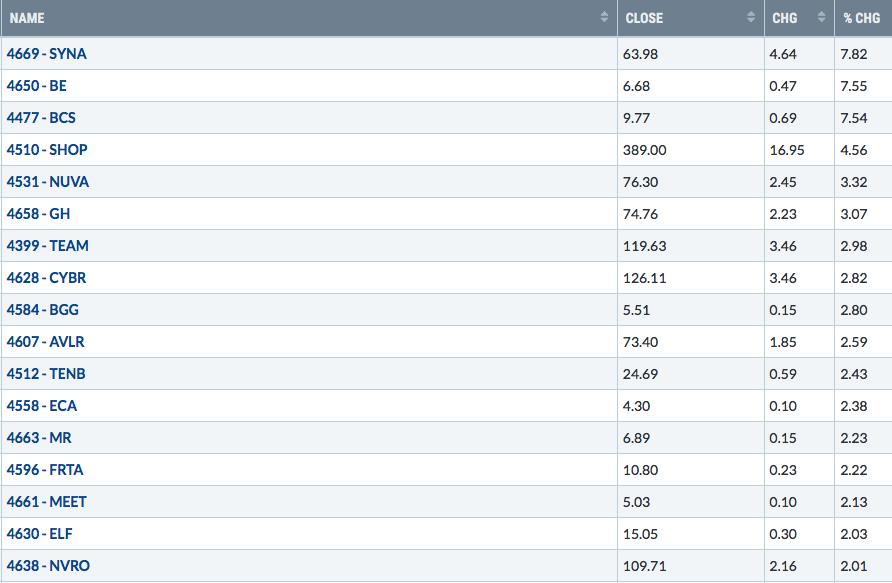Open the 4512 - TENB link
Viewport: 892px width, 583px height.
point(46,374)
